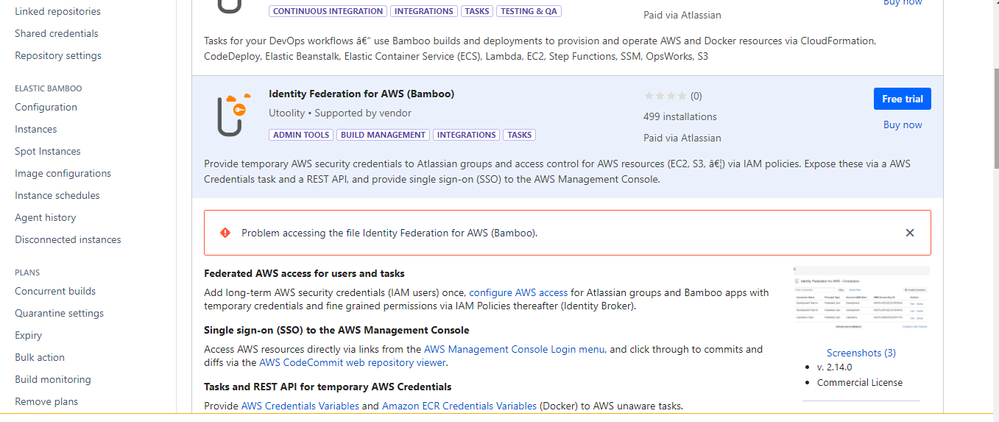
Task: Select INTEGRATIONS tag on Identity Federation
Action: pyautogui.click(x=466, y=135)
